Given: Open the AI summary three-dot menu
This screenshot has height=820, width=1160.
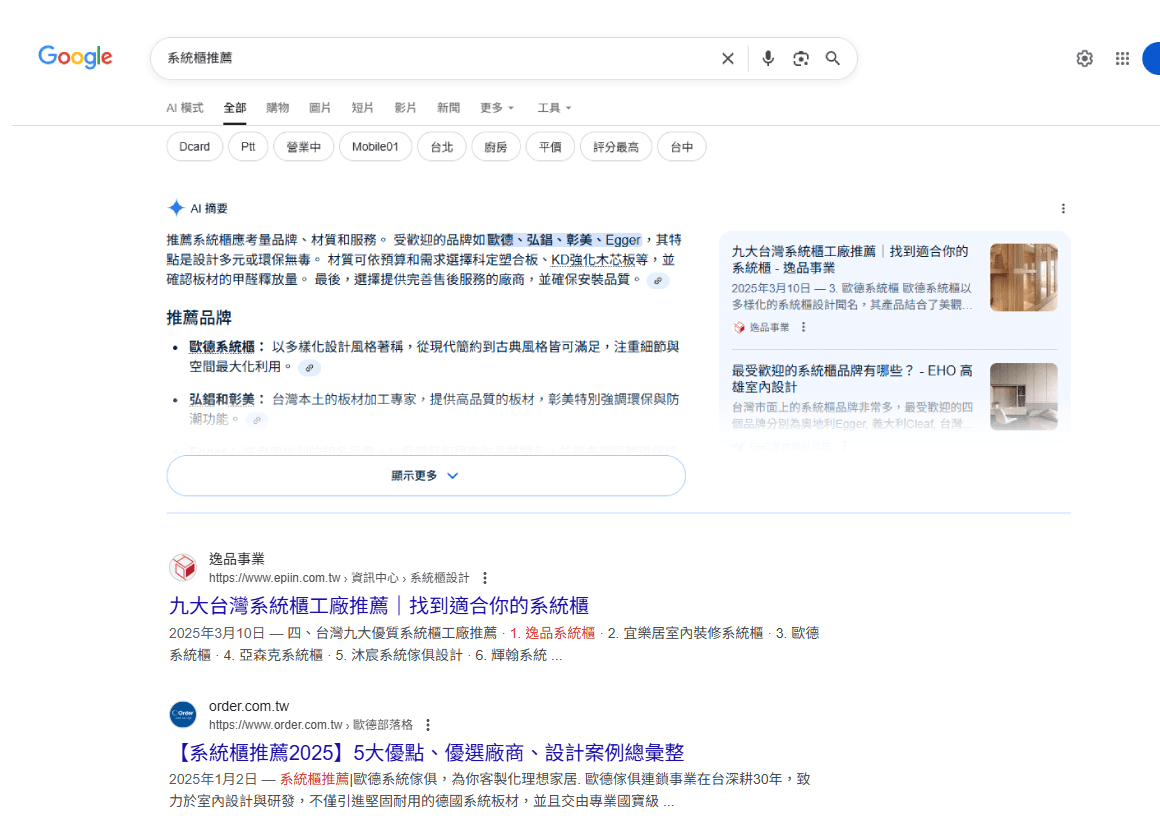Looking at the screenshot, I should pos(1063,209).
